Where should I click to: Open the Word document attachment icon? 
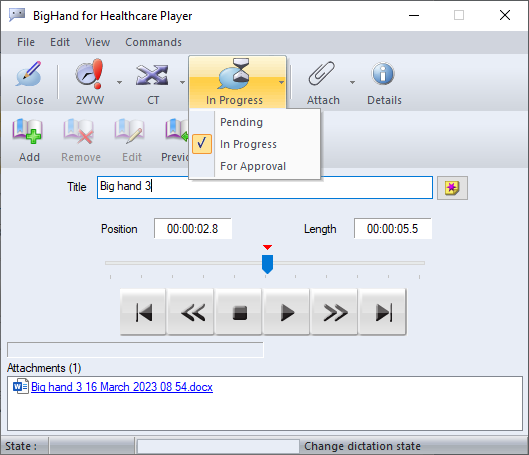21,386
